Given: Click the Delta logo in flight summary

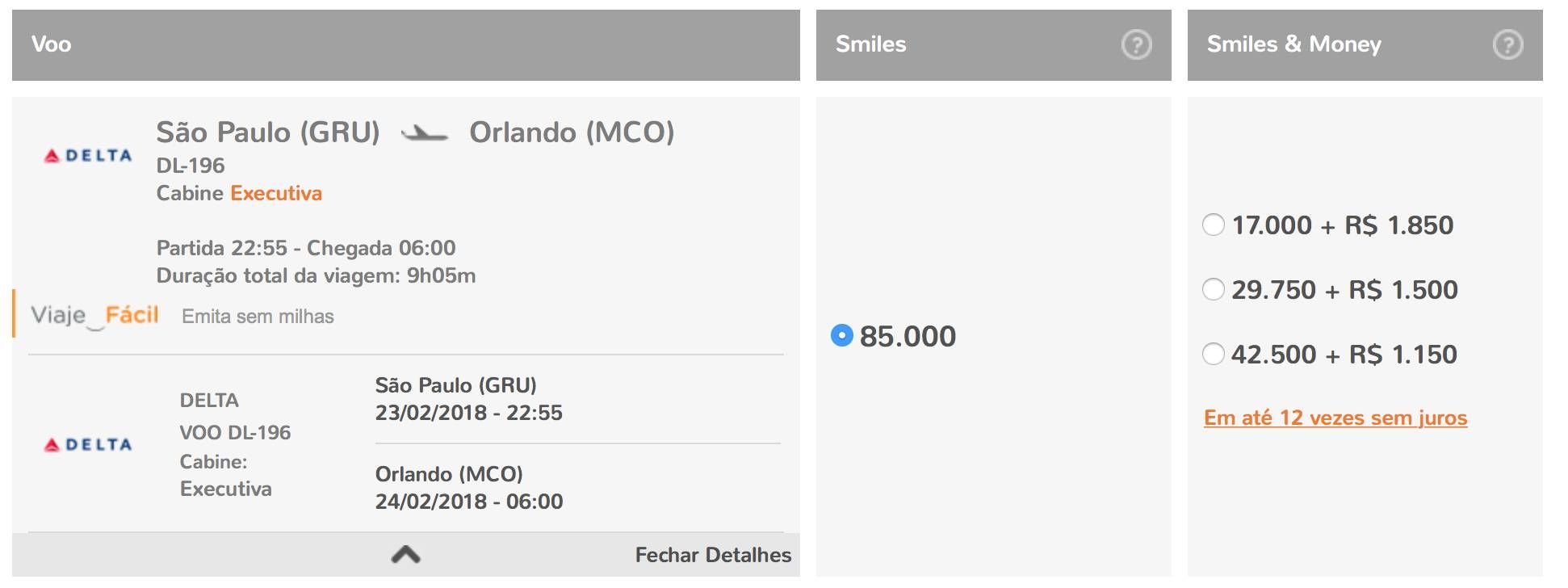Looking at the screenshot, I should tap(87, 156).
